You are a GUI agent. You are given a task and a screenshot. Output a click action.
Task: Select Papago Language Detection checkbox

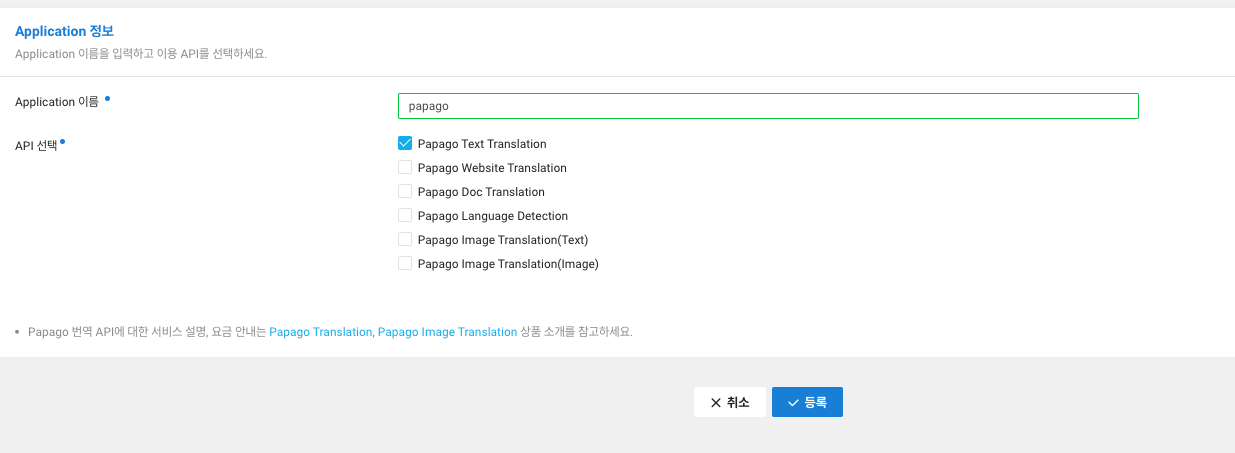[405, 215]
